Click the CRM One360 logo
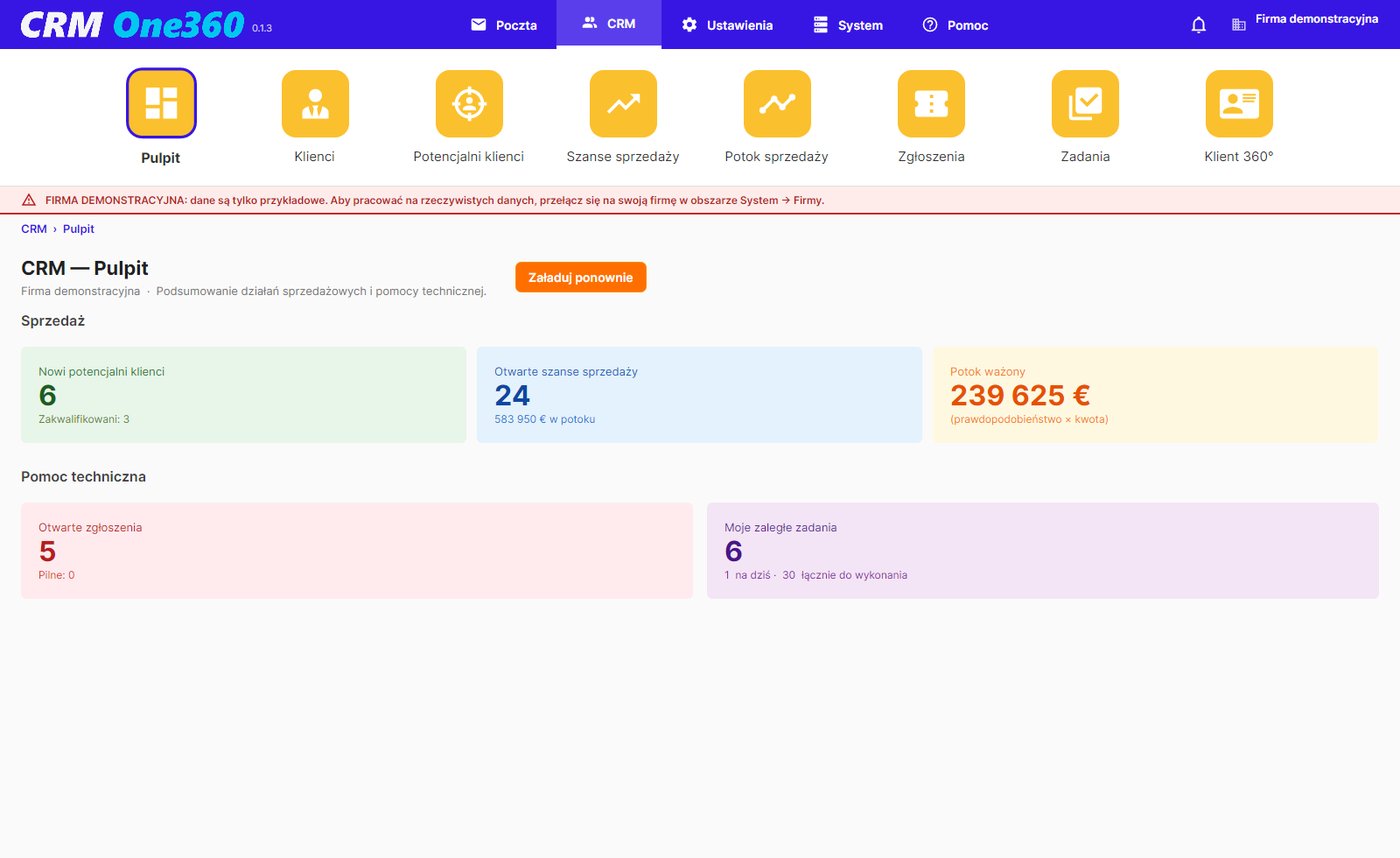The image size is (1400, 858). pos(132,24)
